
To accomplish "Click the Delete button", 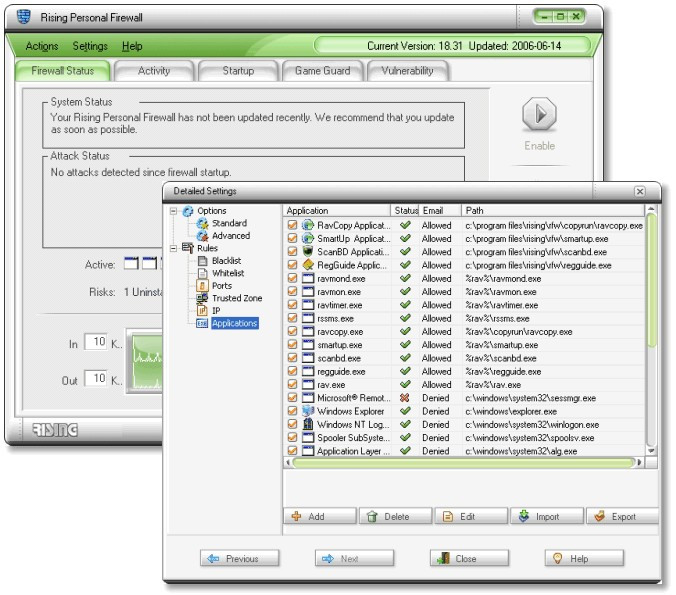I will click(395, 516).
